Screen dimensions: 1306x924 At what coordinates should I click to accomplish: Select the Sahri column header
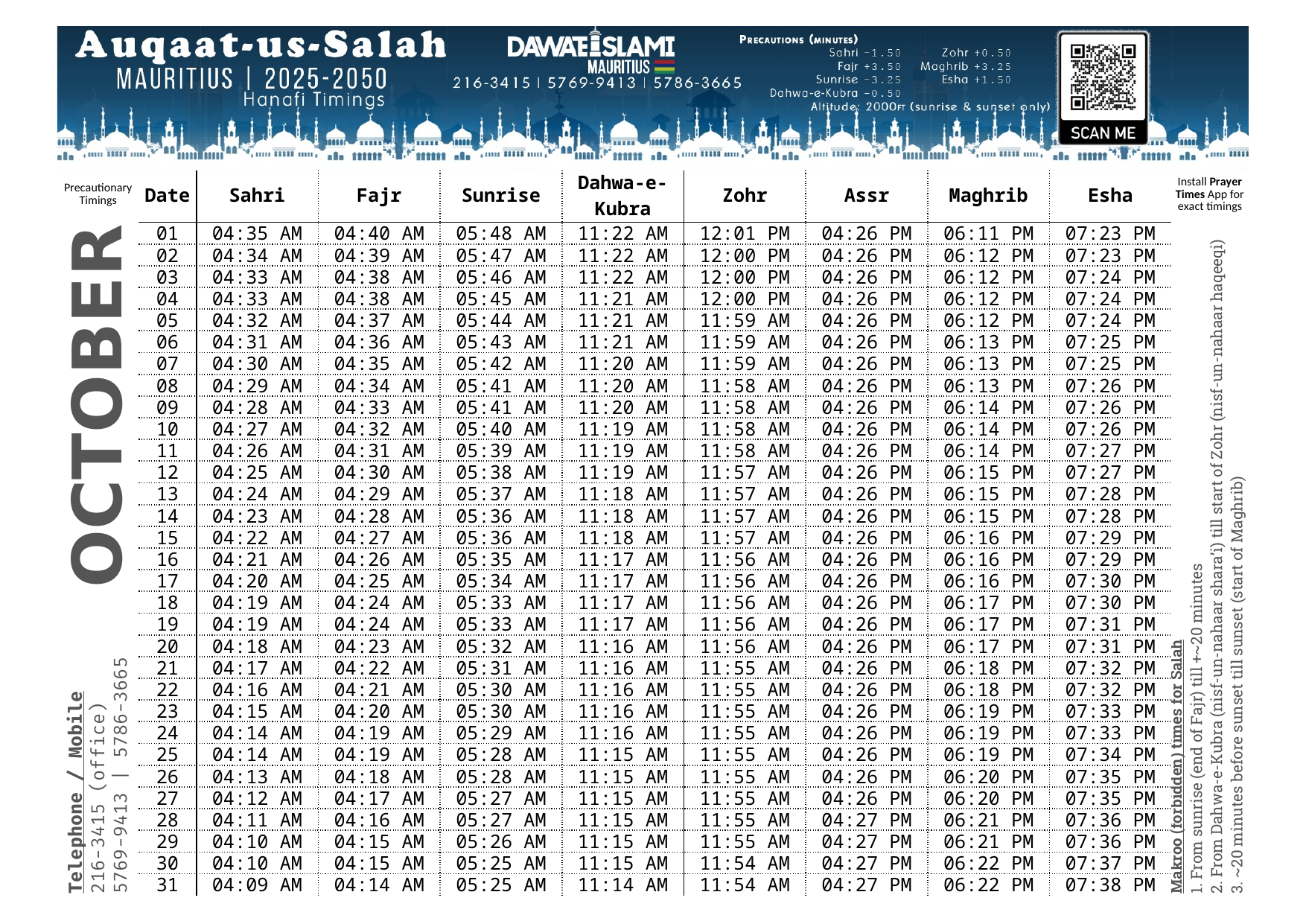tap(257, 196)
